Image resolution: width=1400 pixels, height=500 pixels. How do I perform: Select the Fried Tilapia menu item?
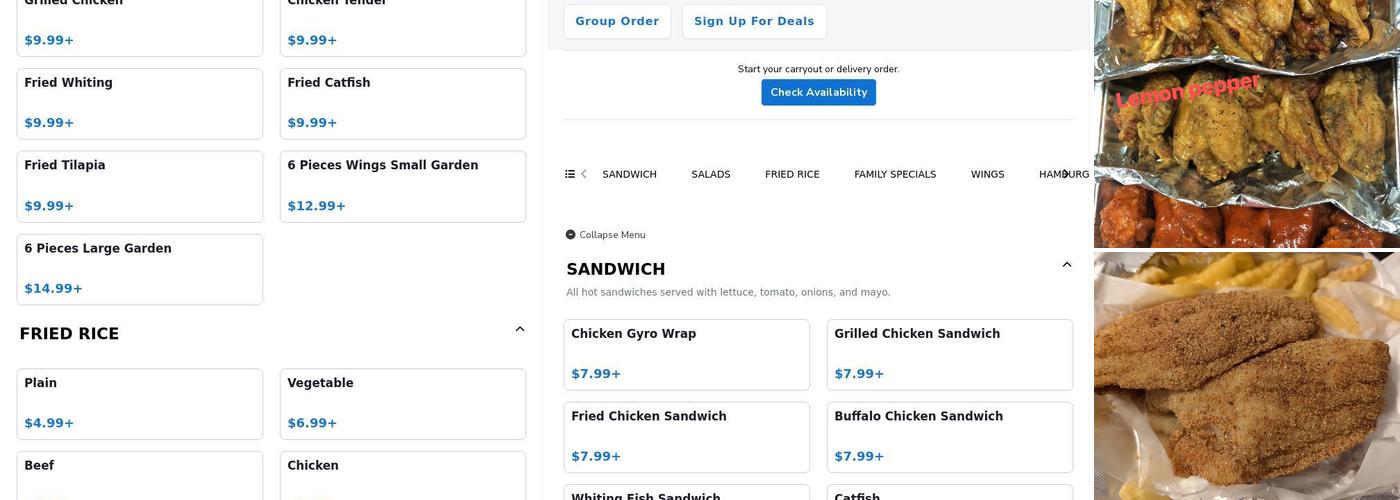click(x=139, y=186)
